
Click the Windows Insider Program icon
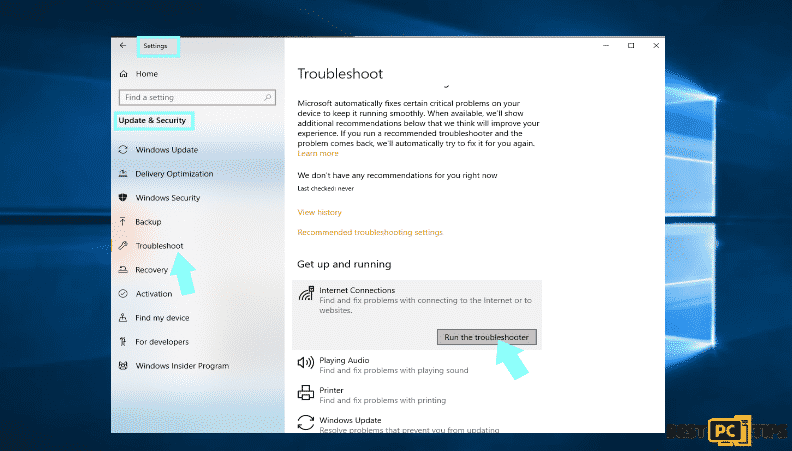[x=123, y=366]
